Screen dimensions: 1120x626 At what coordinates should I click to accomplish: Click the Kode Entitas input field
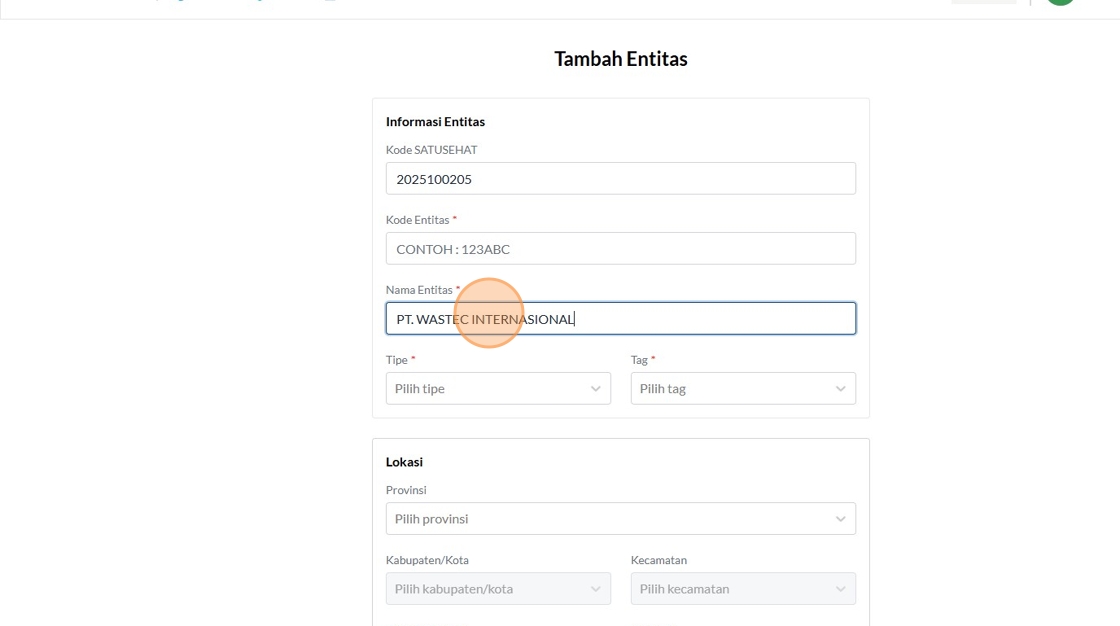[620, 249]
